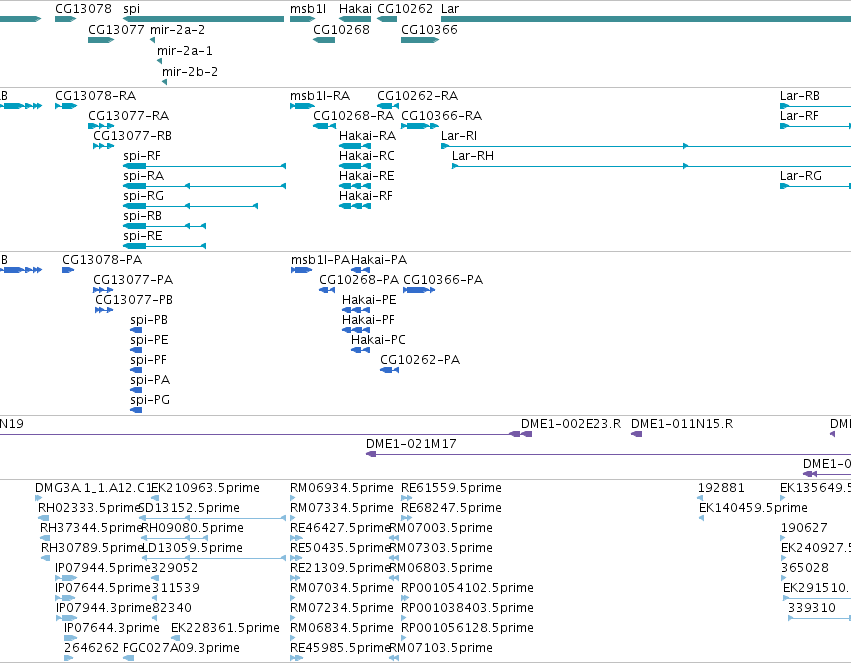
Task: Click transcript Hakai-RC
Action: pyautogui.click(x=367, y=156)
